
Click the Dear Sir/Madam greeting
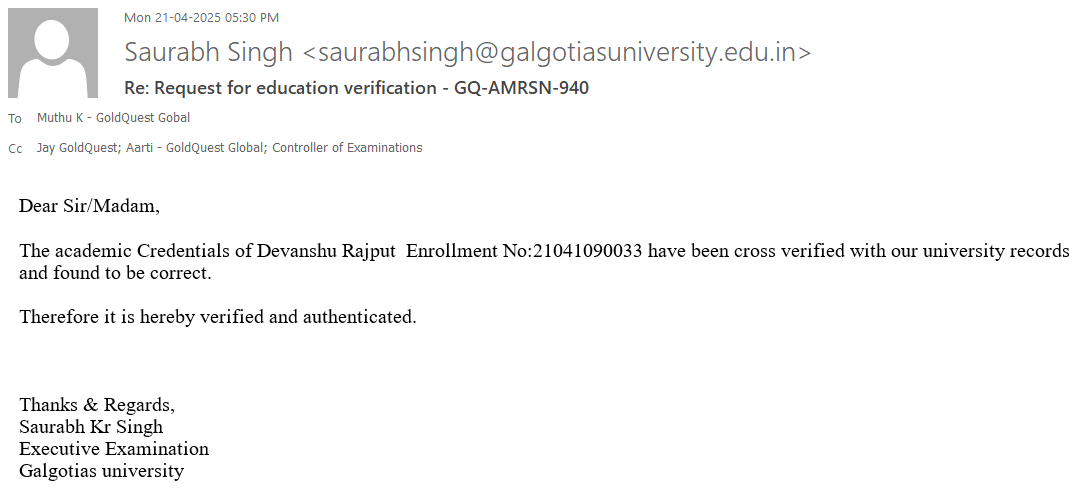(89, 207)
